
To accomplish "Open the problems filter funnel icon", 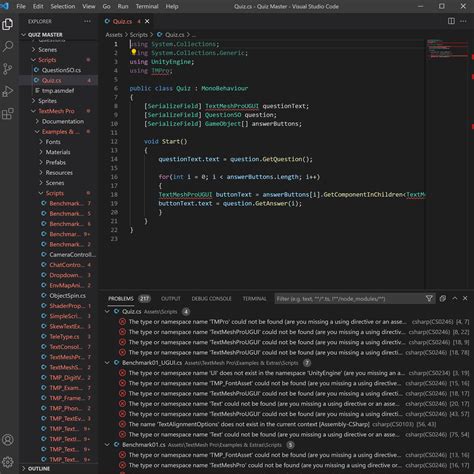I will (x=429, y=299).
